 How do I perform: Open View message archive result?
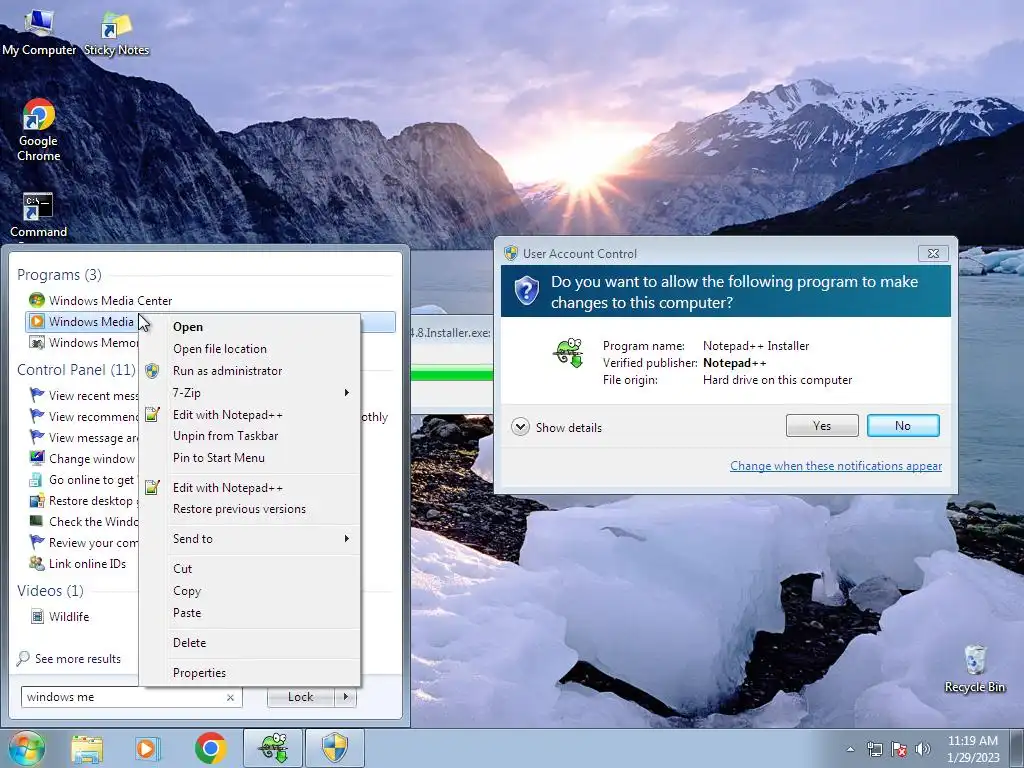84,438
